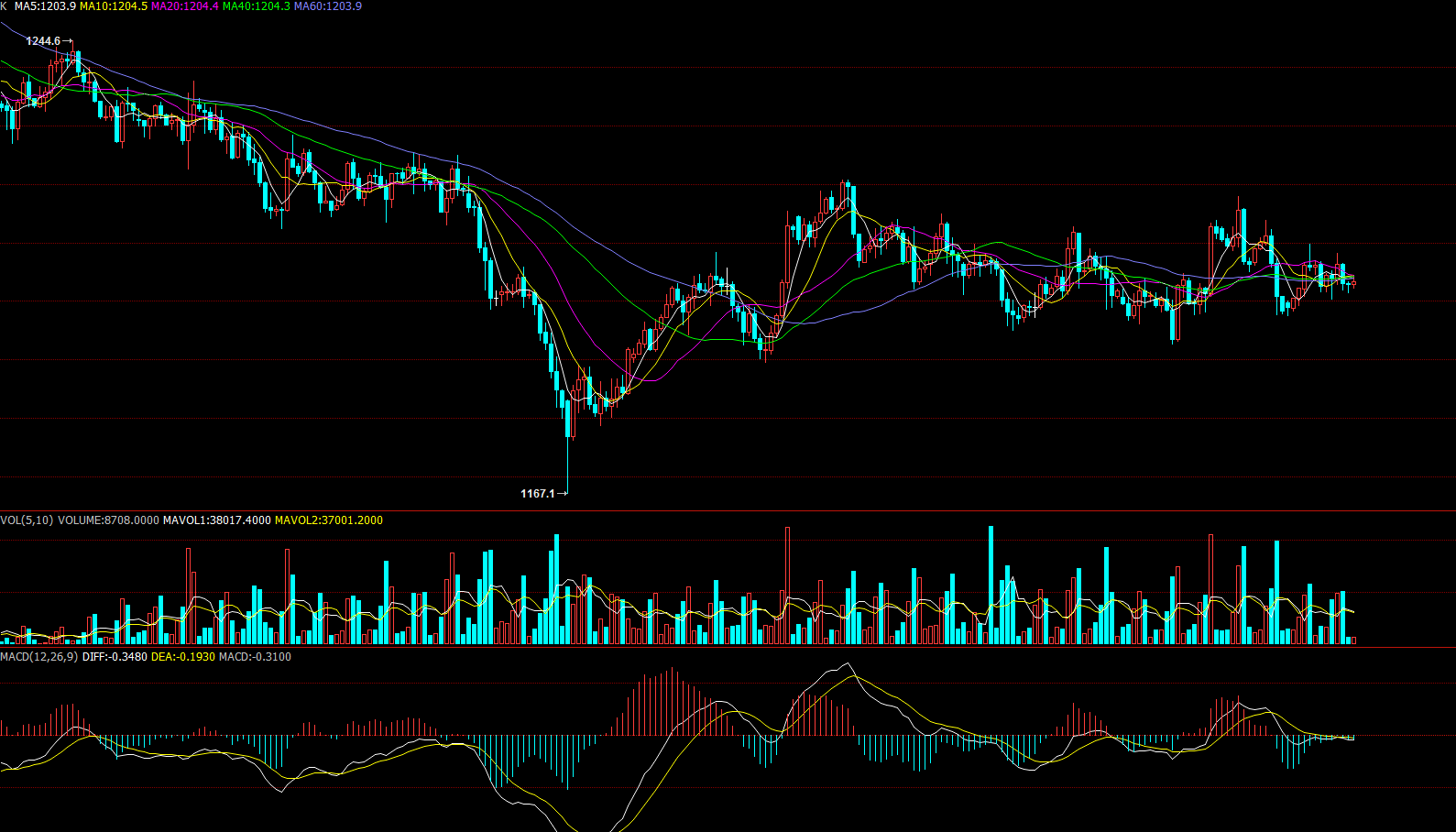The height and width of the screenshot is (832, 1456).
Task: Click the last volume bar on the right
Action: [1352, 640]
